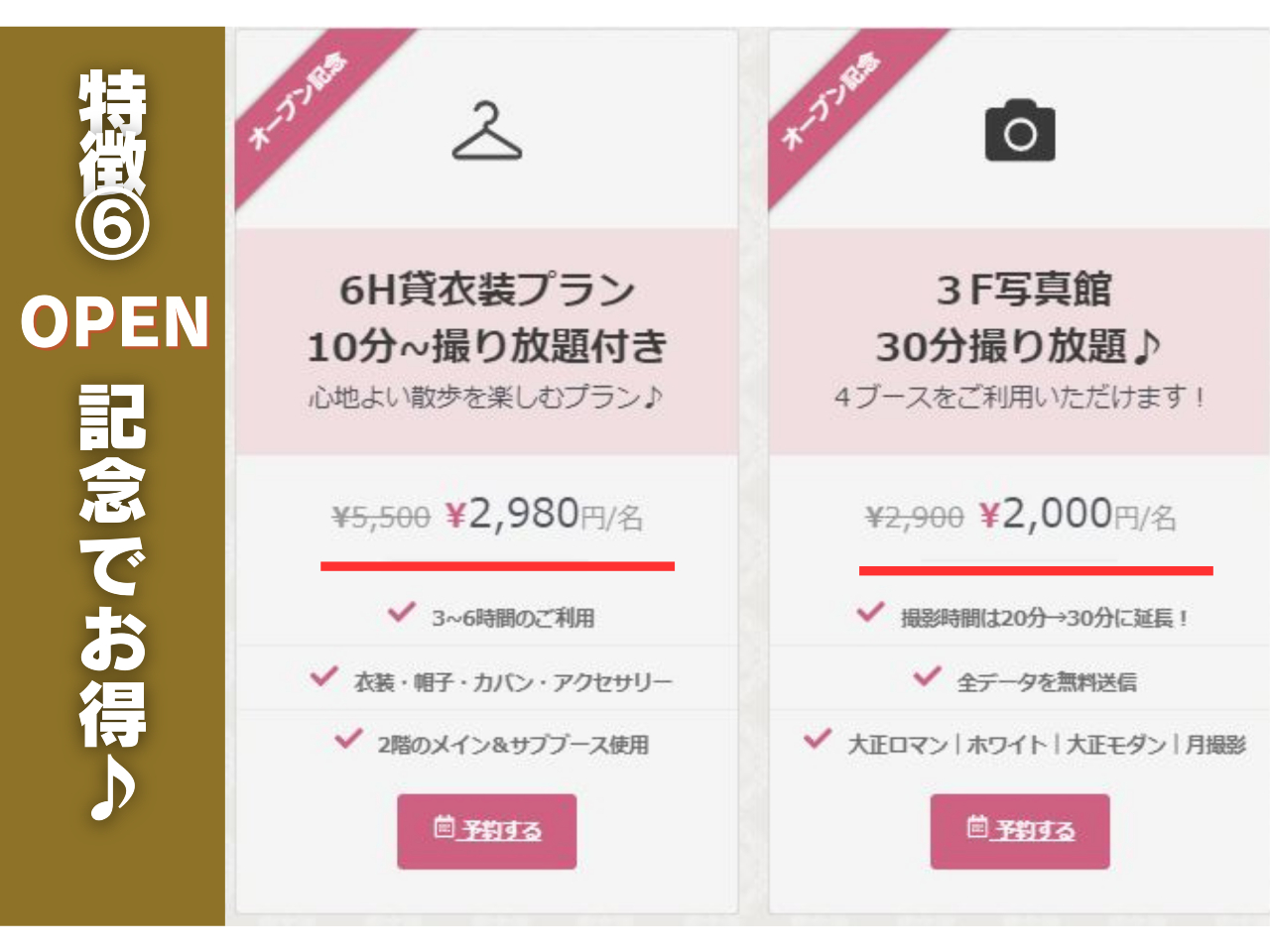Click the strikethrough price ¥2,900
The width and height of the screenshot is (1270, 952).
(913, 515)
